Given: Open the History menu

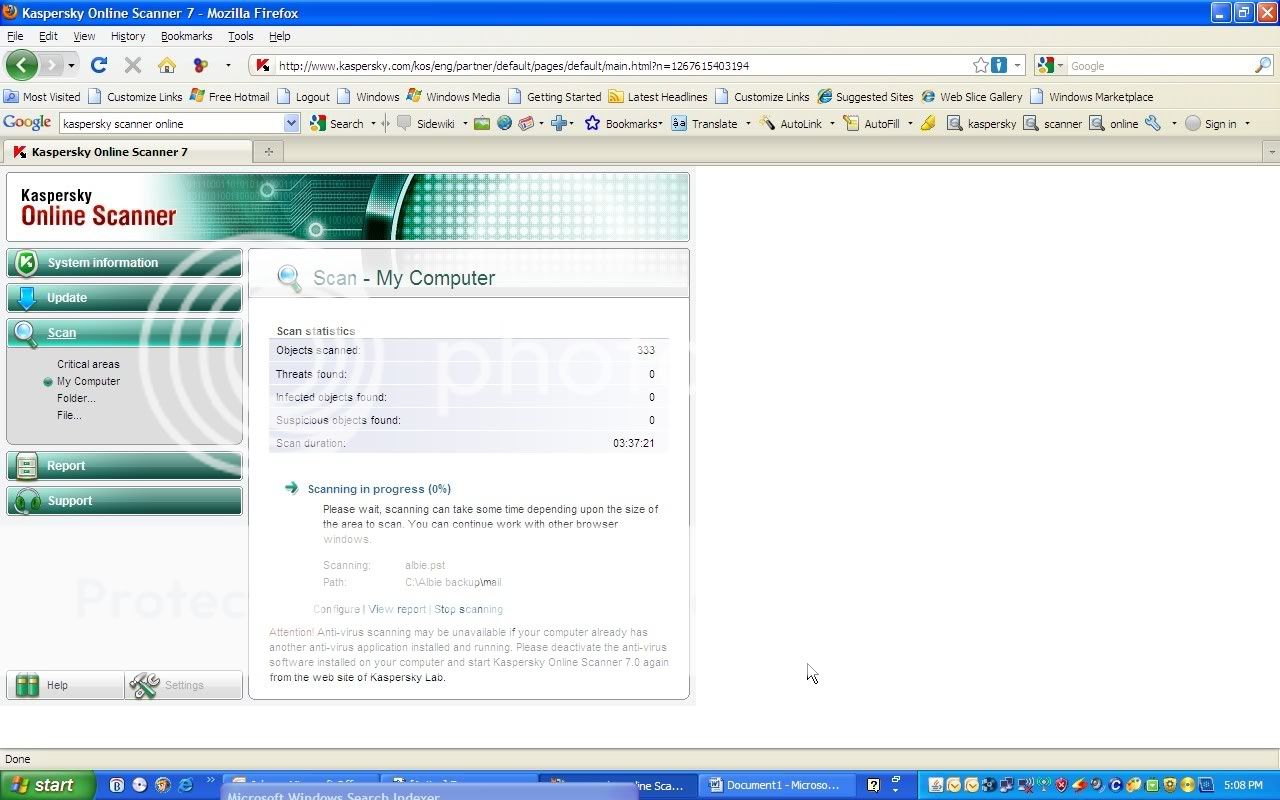Looking at the screenshot, I should 128,36.
